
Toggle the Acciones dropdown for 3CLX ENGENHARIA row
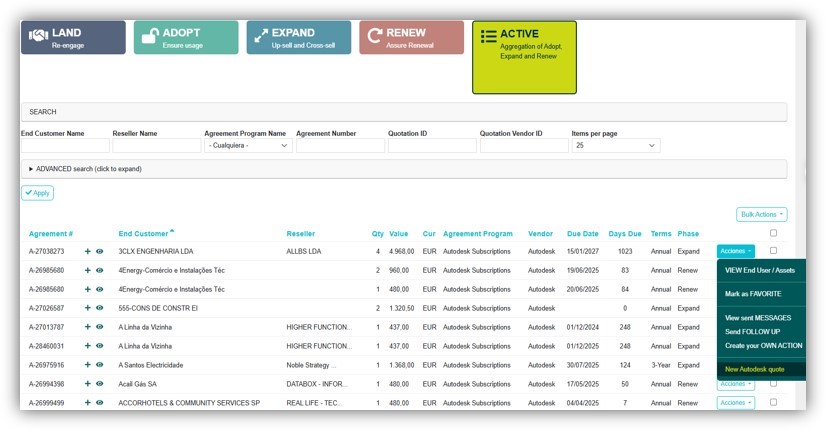click(x=735, y=251)
